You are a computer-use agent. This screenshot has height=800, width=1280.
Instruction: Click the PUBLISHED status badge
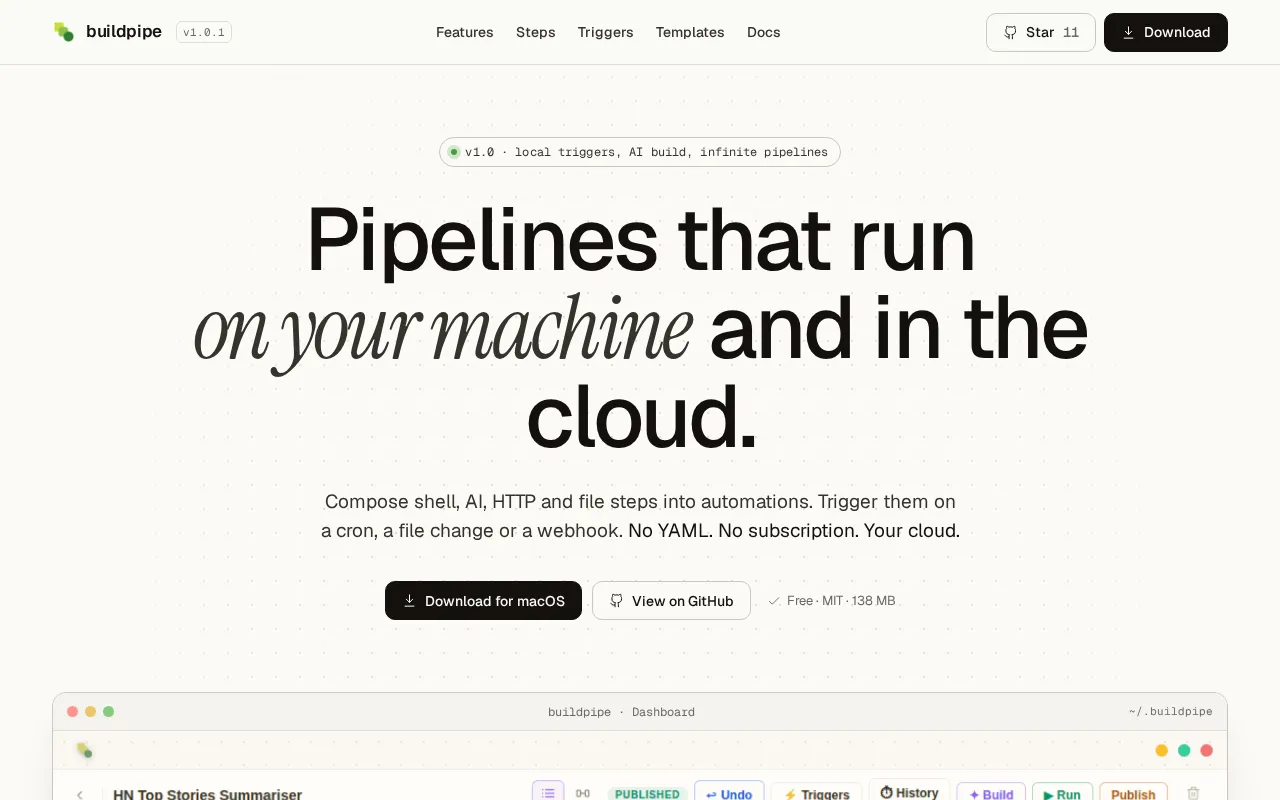pyautogui.click(x=647, y=793)
